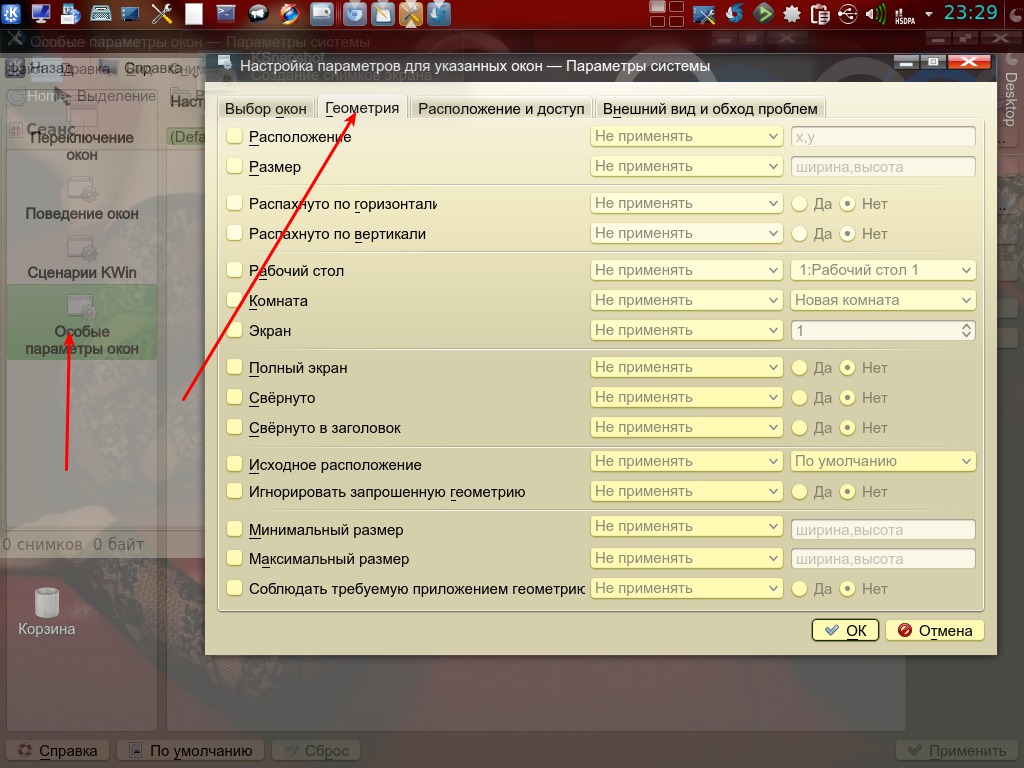Click the crossed wrench and screwdriver launcher
1024x768 pixels.
pos(162,14)
